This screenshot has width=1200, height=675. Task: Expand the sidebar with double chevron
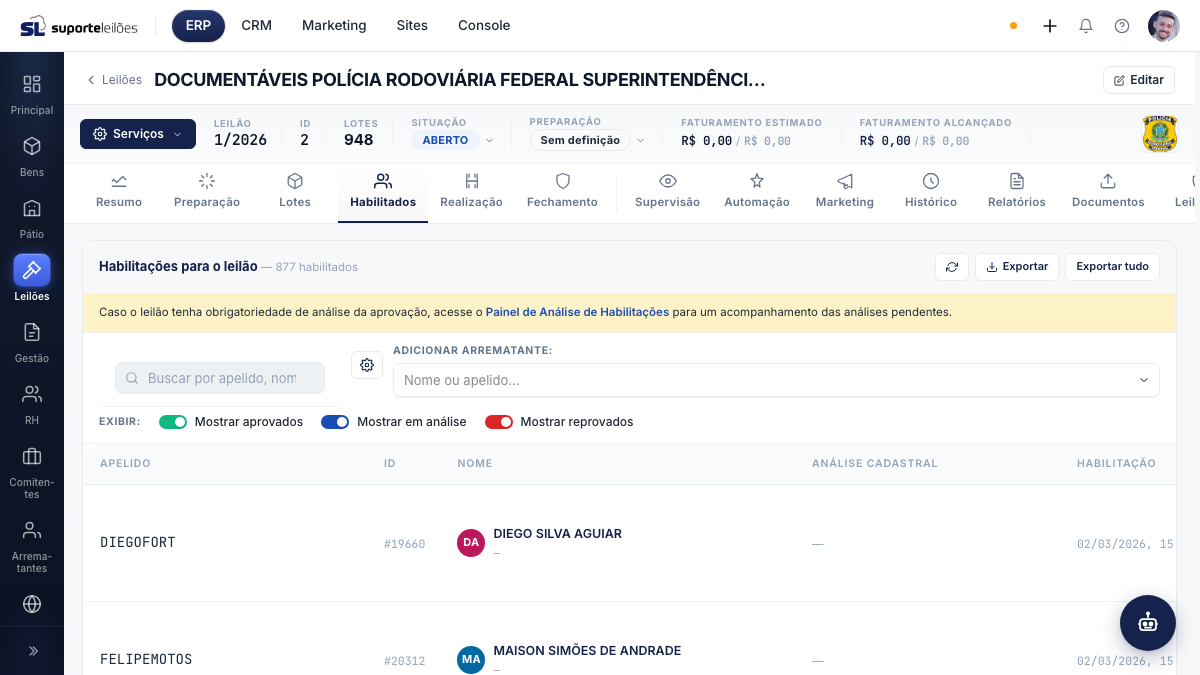click(x=32, y=650)
